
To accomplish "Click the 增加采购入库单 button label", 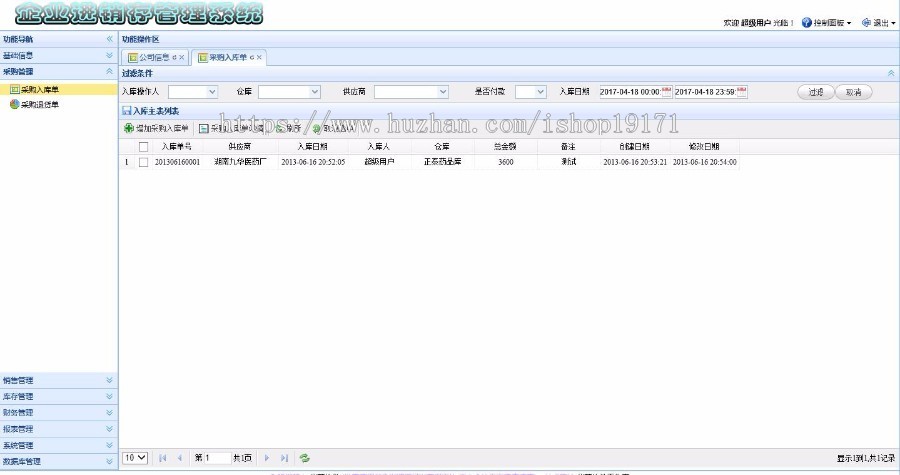I will click(162, 129).
